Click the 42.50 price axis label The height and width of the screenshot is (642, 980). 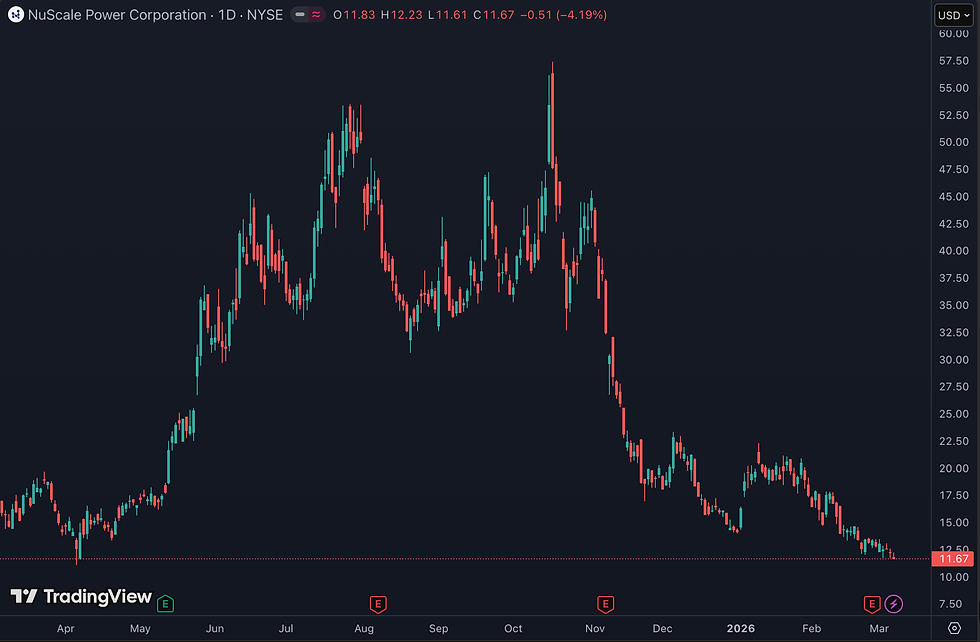pos(954,224)
